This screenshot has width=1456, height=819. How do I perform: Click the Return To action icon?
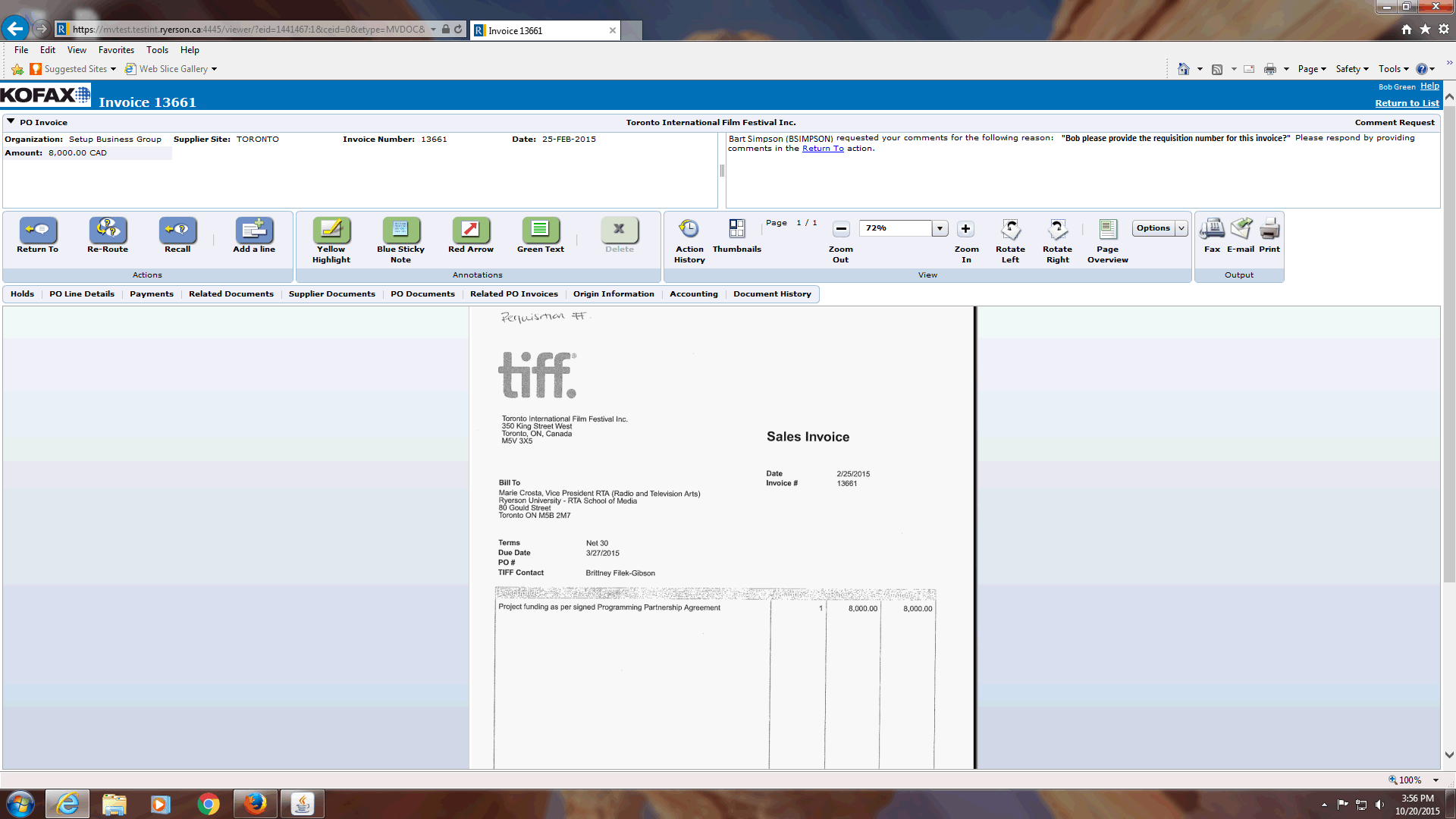(38, 230)
